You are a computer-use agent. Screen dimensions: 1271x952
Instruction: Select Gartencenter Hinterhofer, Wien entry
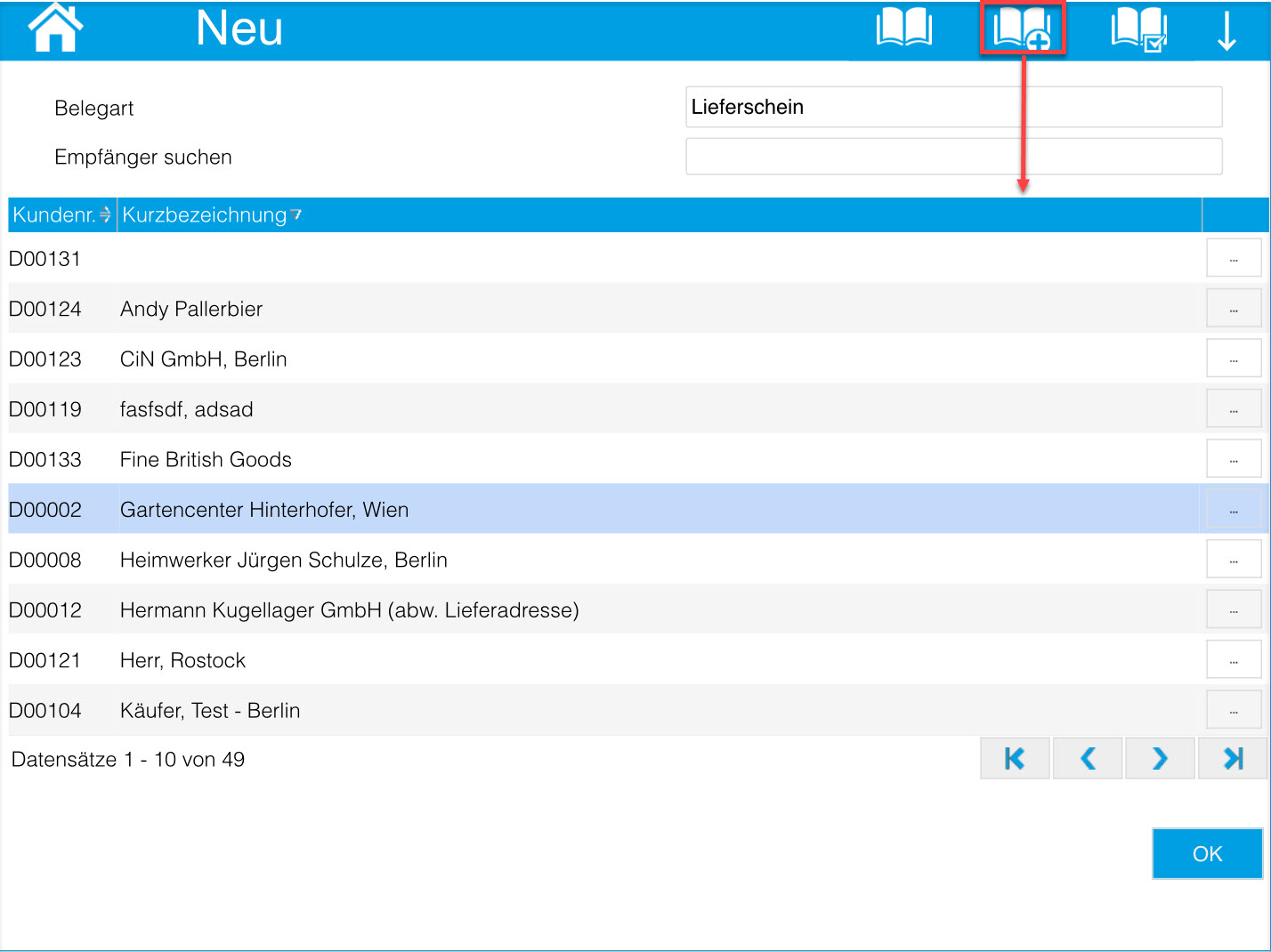click(264, 510)
